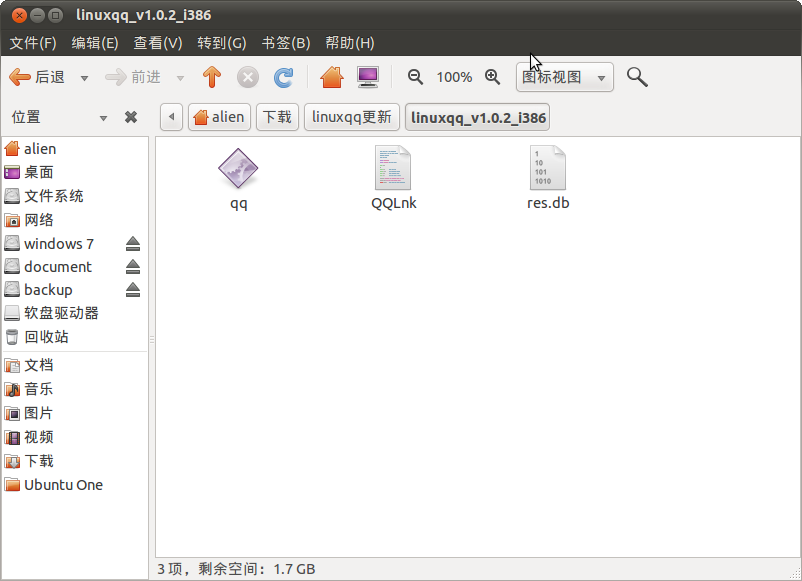Open 文档 bookmark in the sidebar
The height and width of the screenshot is (581, 802).
[x=75, y=365]
